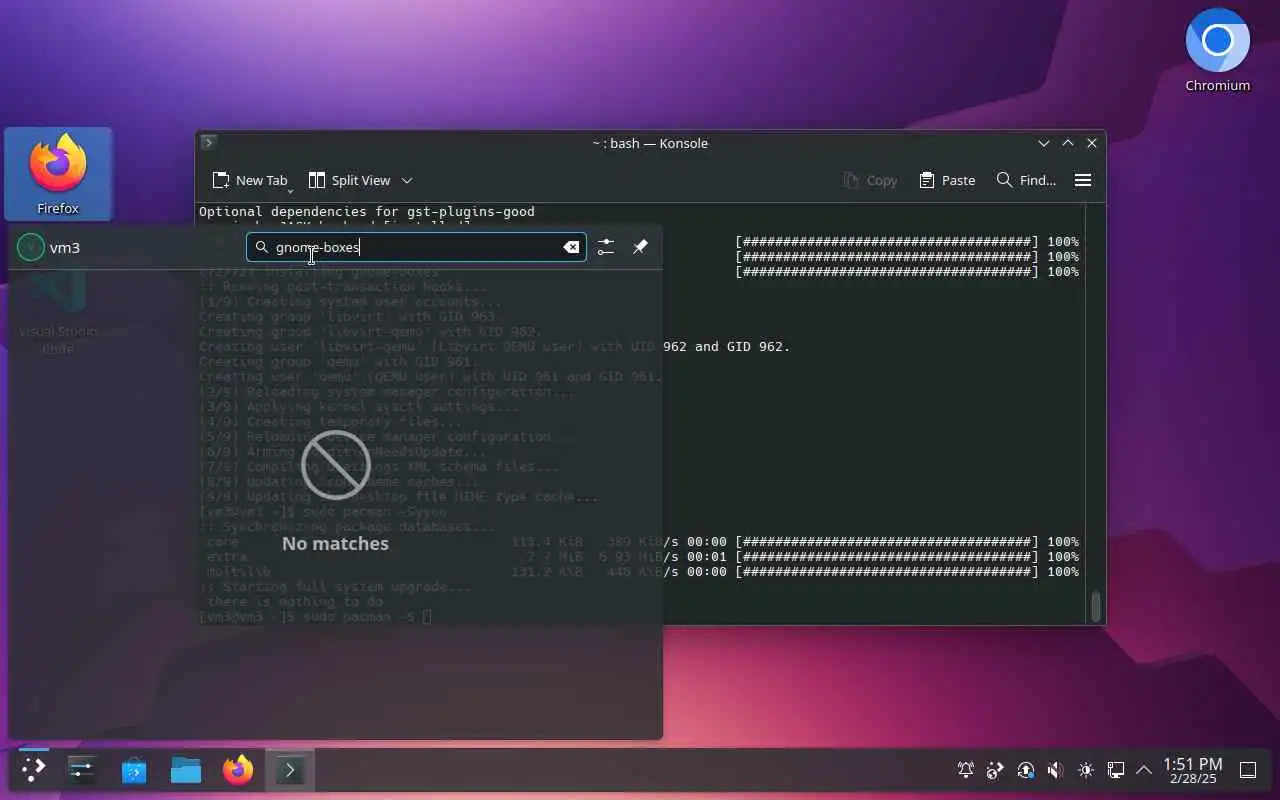Open the Firefox desktop shortcut
1280x800 pixels.
pyautogui.click(x=58, y=174)
